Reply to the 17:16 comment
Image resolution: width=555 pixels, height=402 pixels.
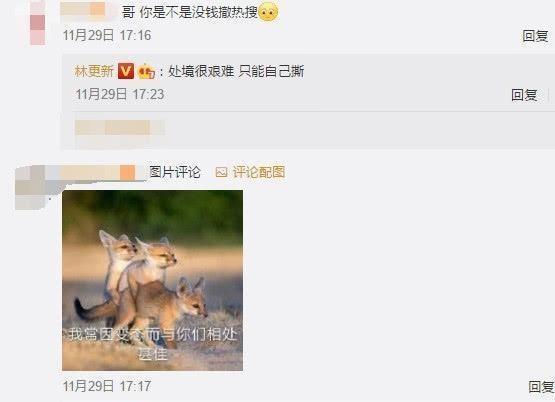coord(536,36)
